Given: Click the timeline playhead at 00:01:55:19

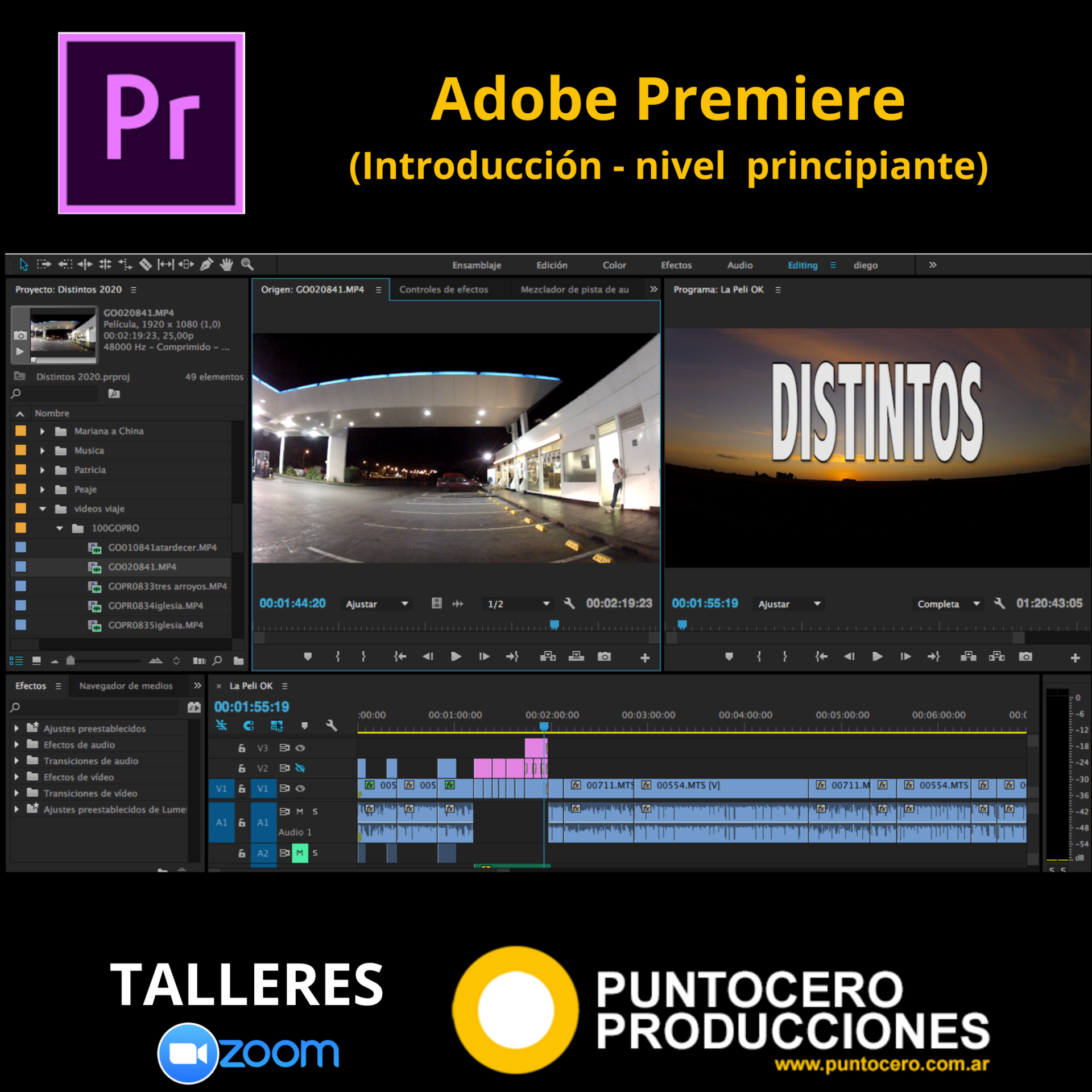Looking at the screenshot, I should click(544, 726).
